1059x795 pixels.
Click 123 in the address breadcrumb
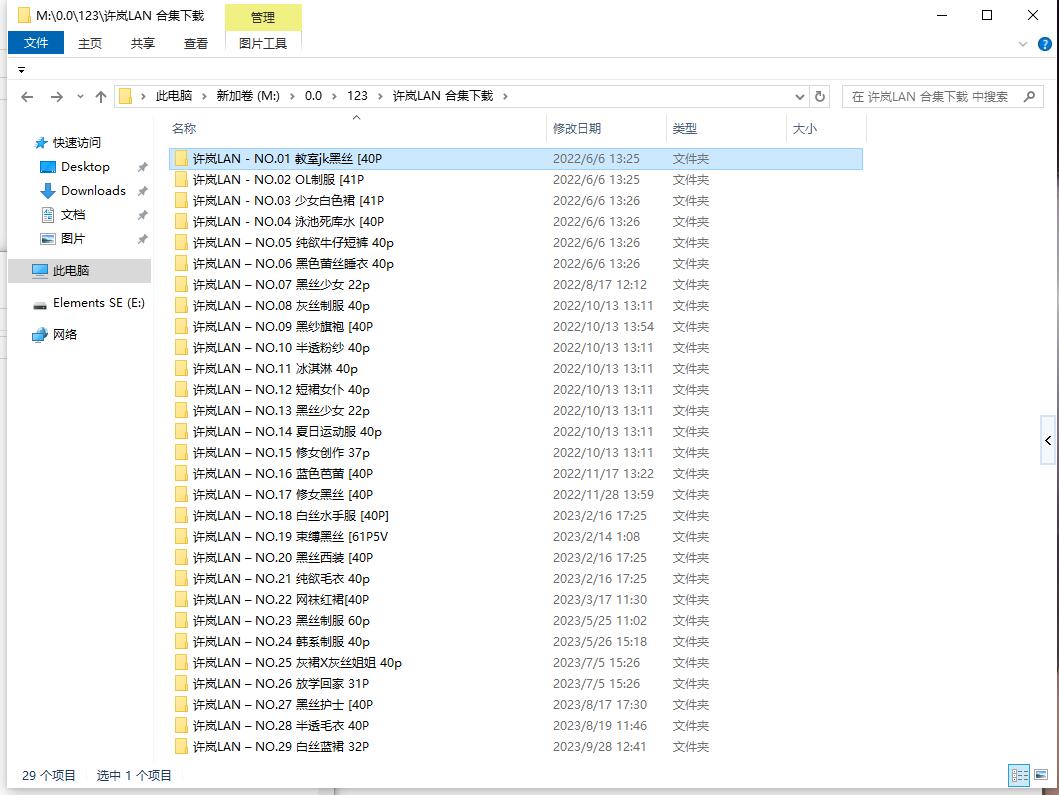click(357, 96)
